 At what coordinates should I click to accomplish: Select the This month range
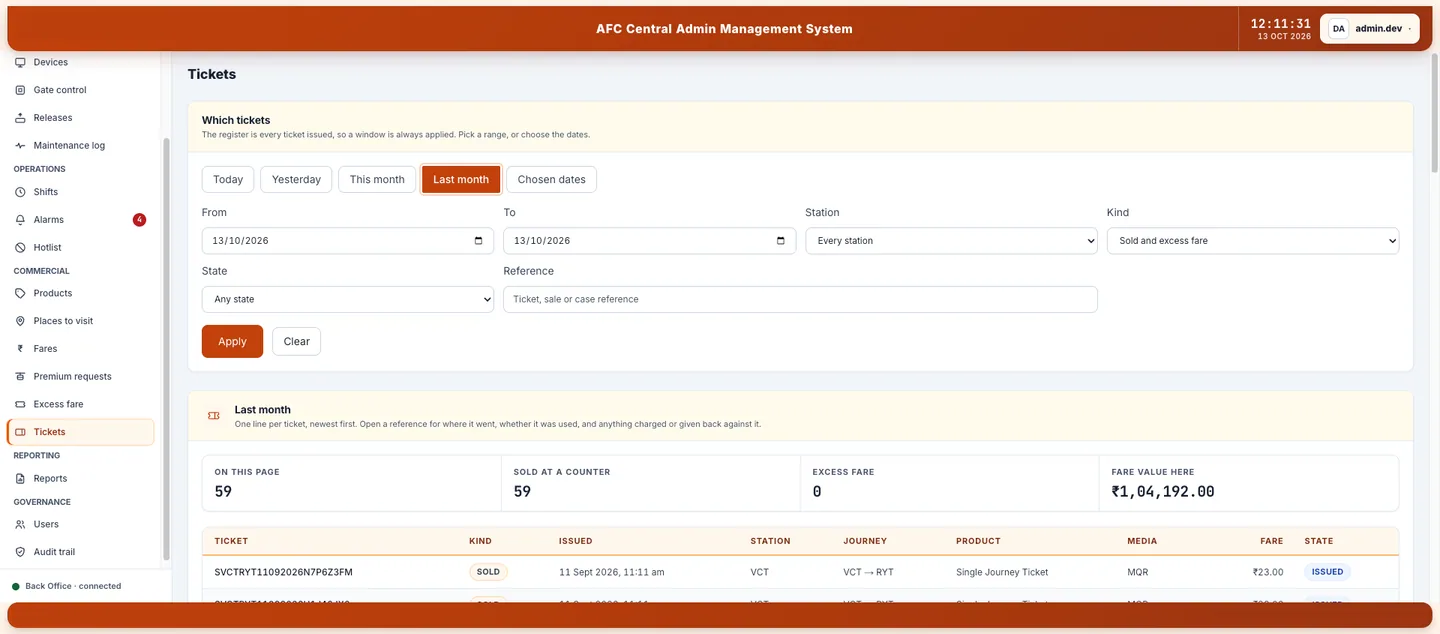coord(377,179)
